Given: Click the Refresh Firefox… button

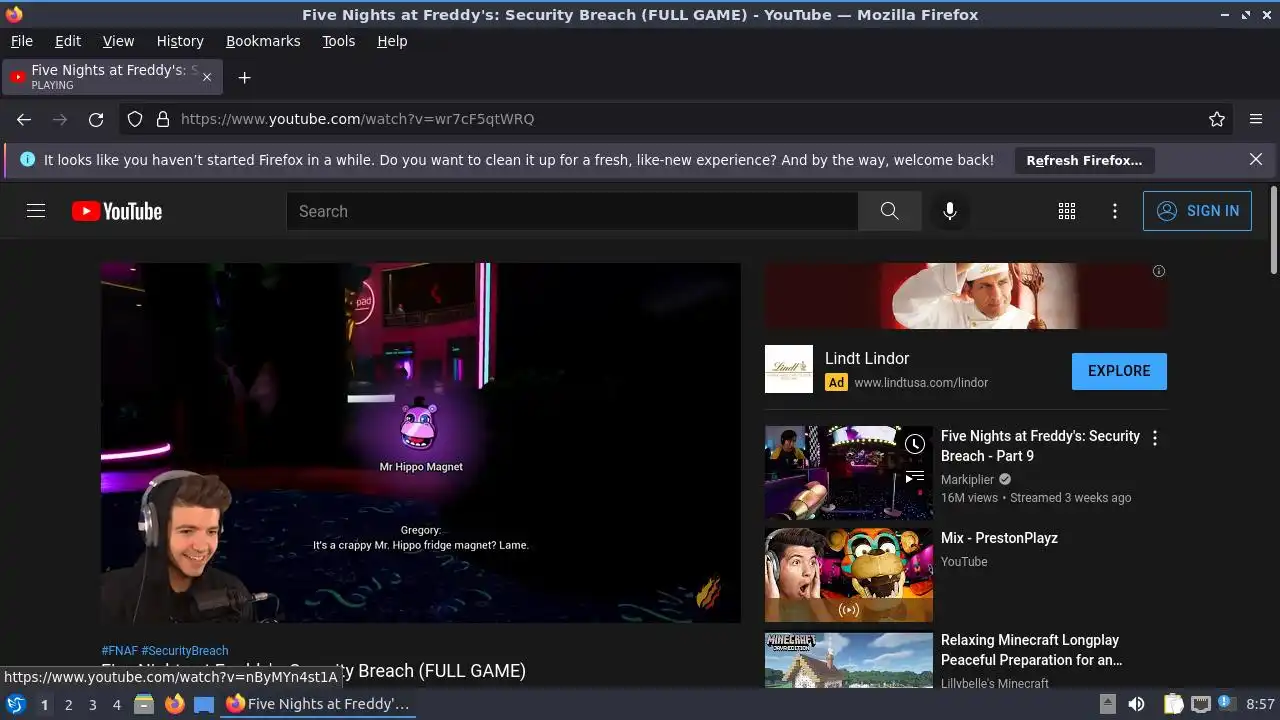Looking at the screenshot, I should (x=1084, y=160).
